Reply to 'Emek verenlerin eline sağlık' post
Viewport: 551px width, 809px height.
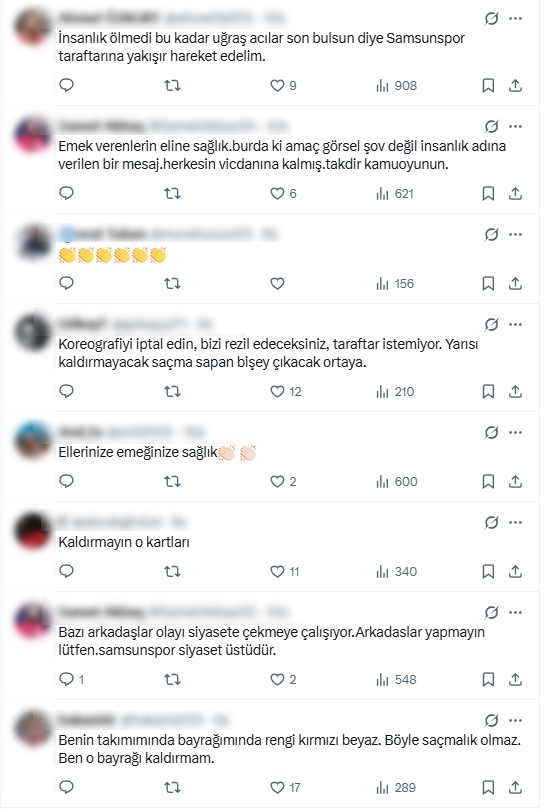[x=67, y=193]
